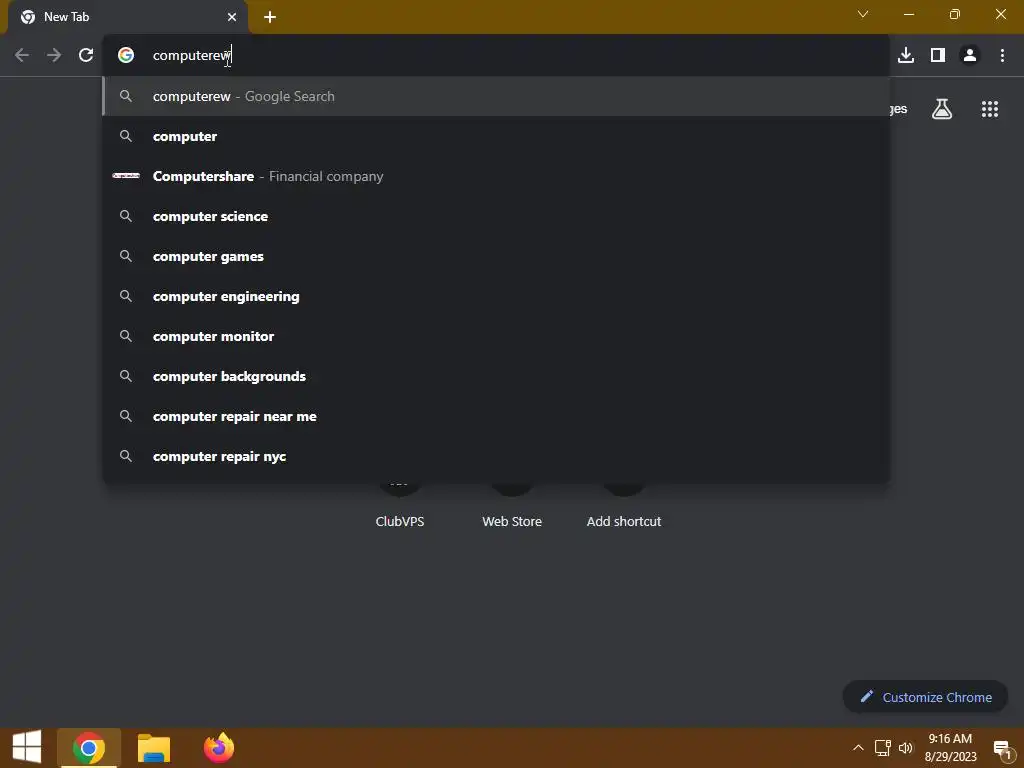The height and width of the screenshot is (768, 1024).
Task: Open the tab search chevron
Action: pos(863,14)
